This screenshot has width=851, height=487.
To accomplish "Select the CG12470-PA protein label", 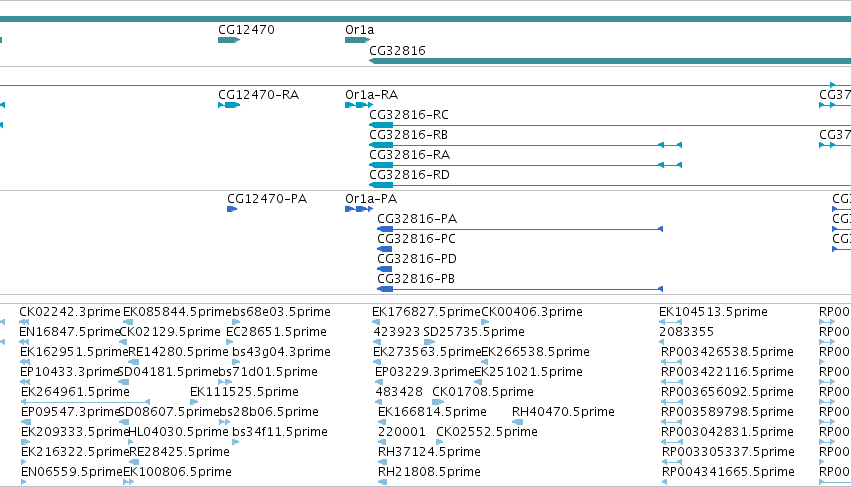I will coord(267,199).
